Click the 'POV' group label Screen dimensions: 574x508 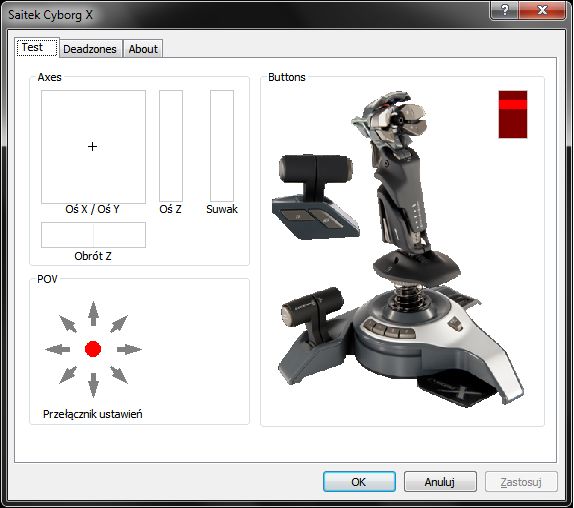pos(47,279)
